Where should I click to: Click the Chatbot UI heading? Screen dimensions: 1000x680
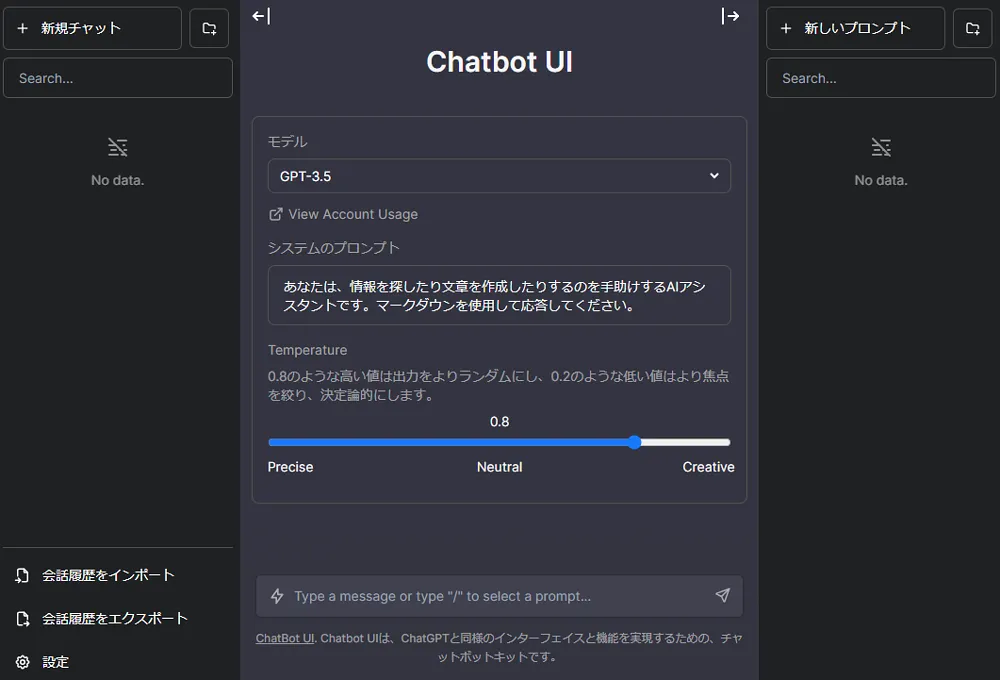(x=499, y=62)
